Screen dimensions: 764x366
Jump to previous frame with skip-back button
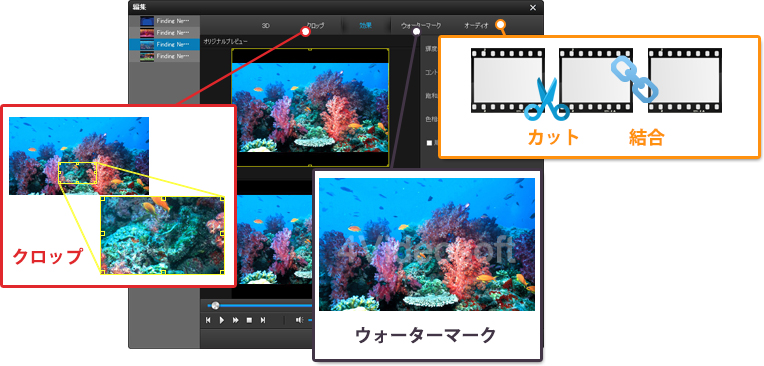click(208, 320)
